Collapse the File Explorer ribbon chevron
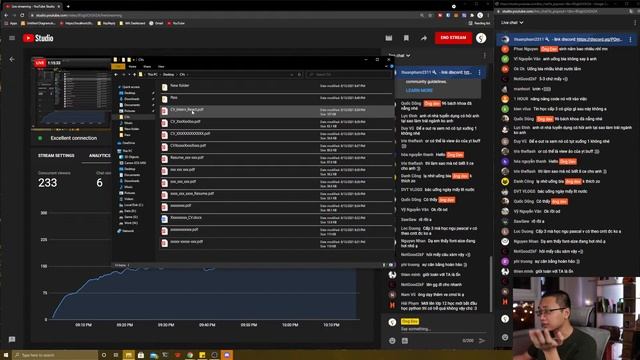The width and height of the screenshot is (640, 360). [x=387, y=66]
